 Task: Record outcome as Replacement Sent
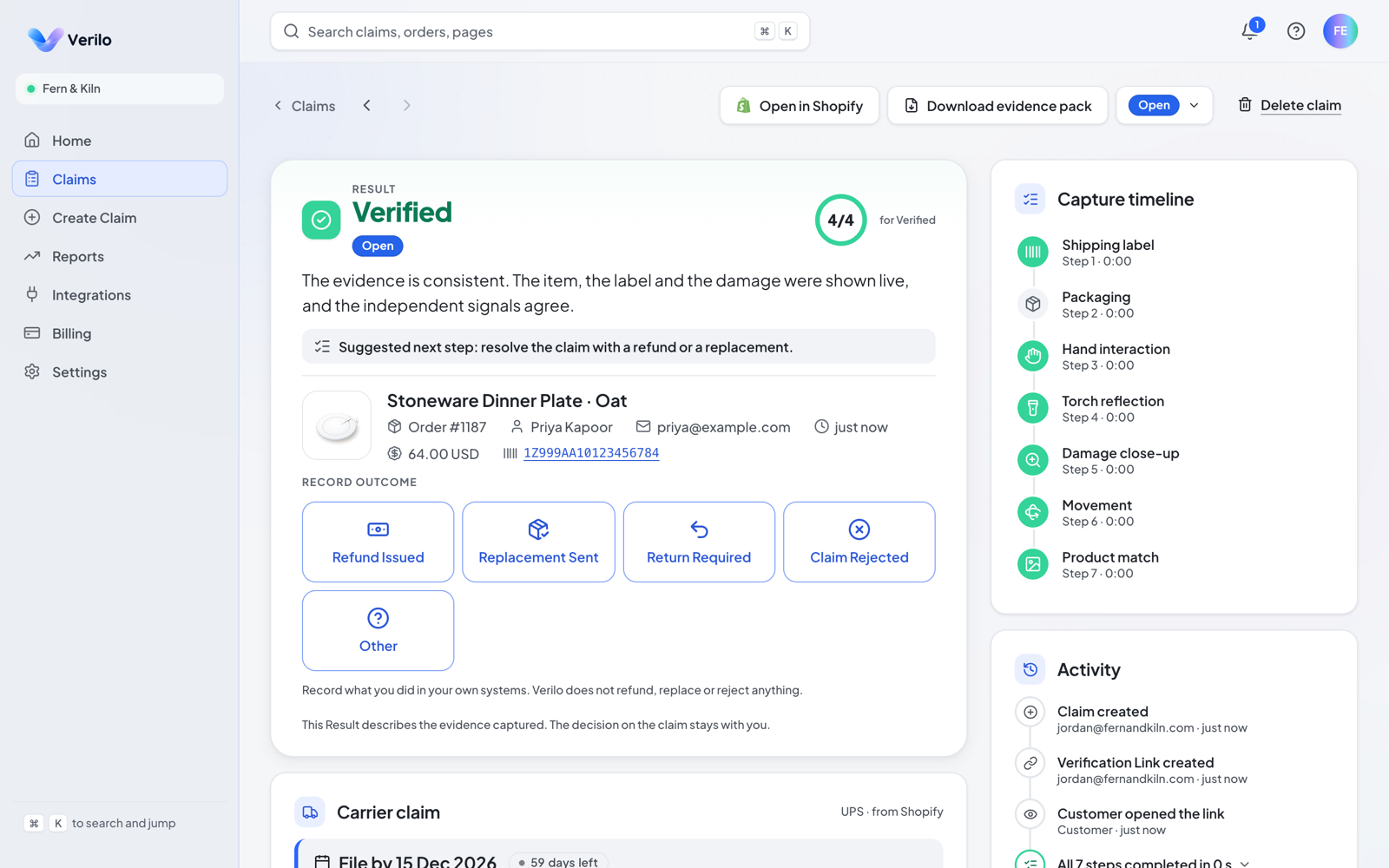point(538,542)
